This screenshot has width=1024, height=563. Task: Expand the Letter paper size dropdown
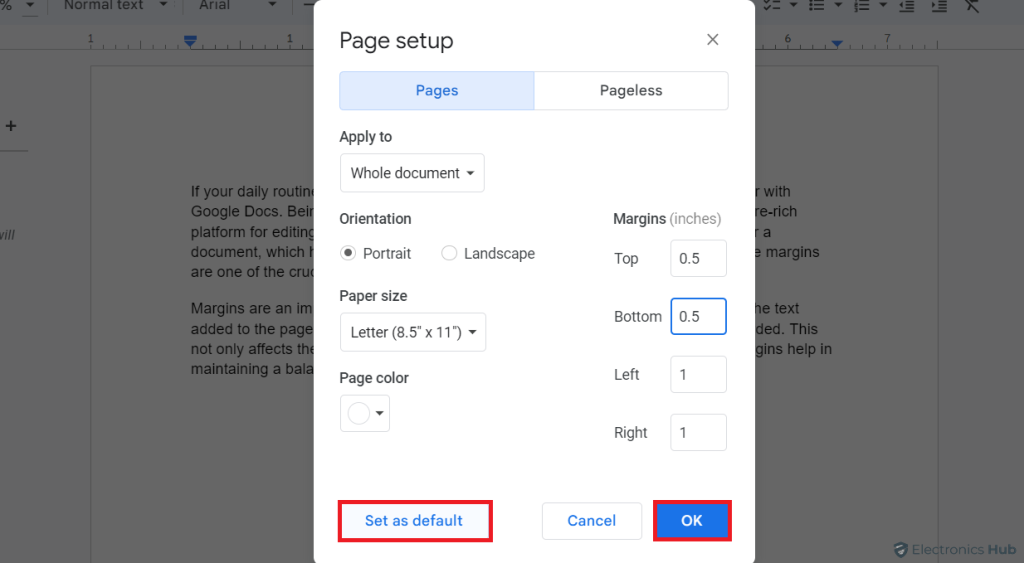pyautogui.click(x=413, y=332)
